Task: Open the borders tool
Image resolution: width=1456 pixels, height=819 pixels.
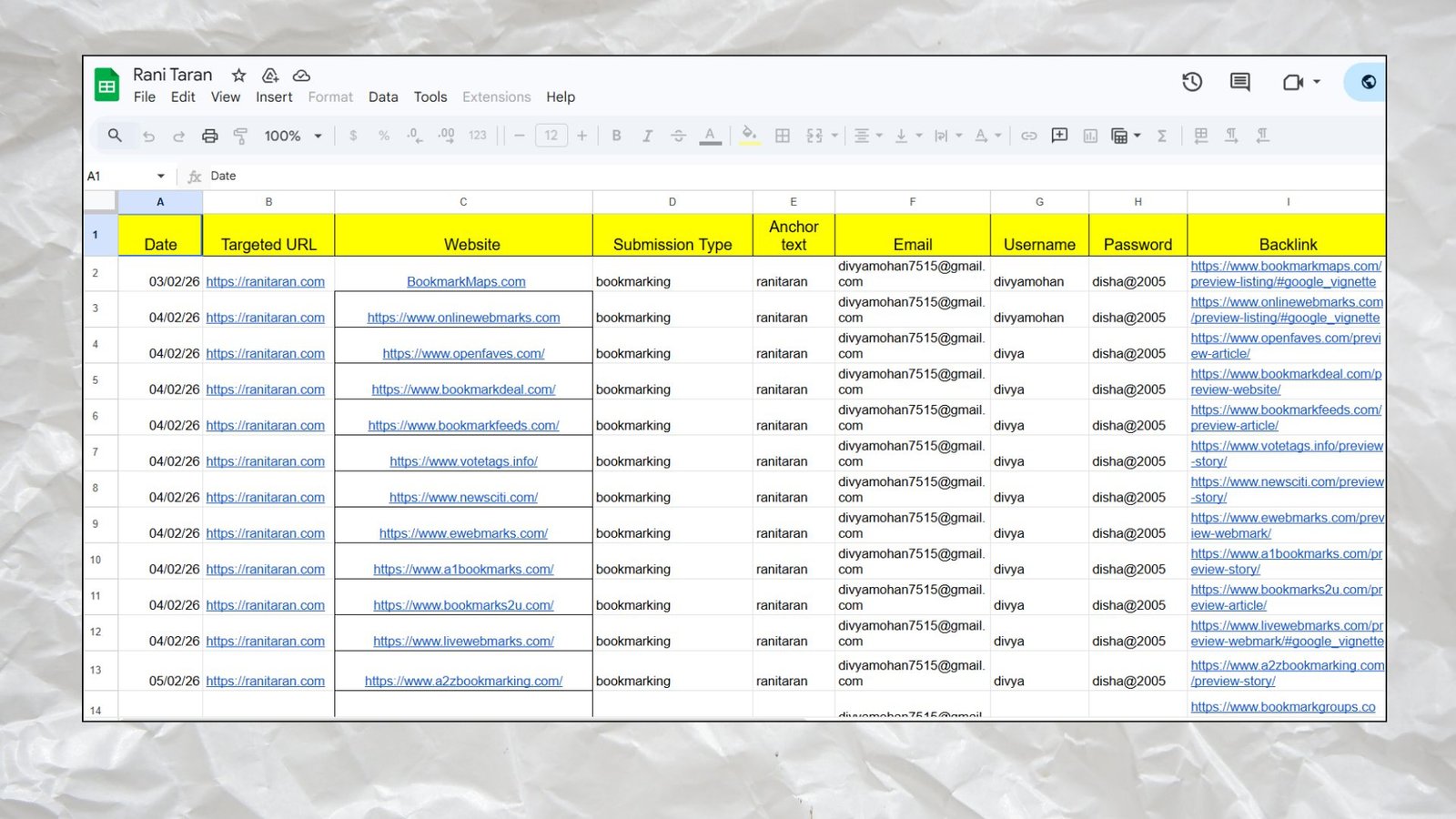Action: [x=783, y=136]
